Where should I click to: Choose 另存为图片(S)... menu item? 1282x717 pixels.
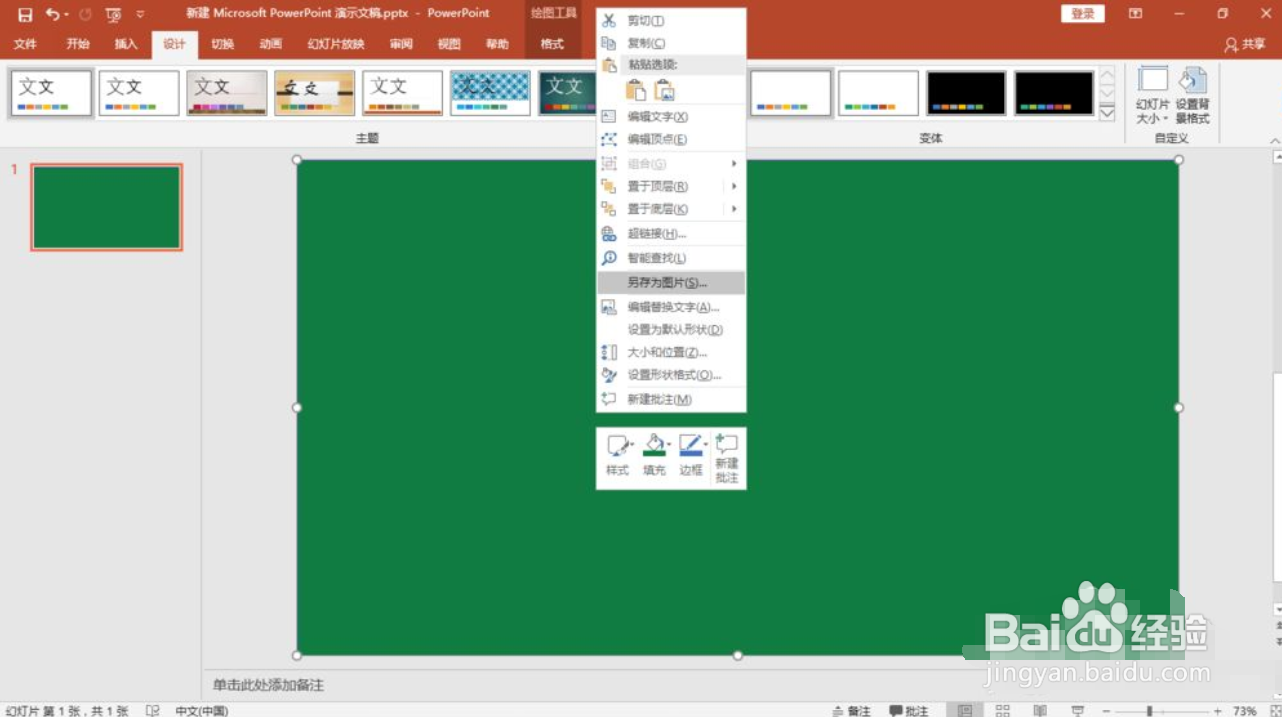tap(671, 283)
